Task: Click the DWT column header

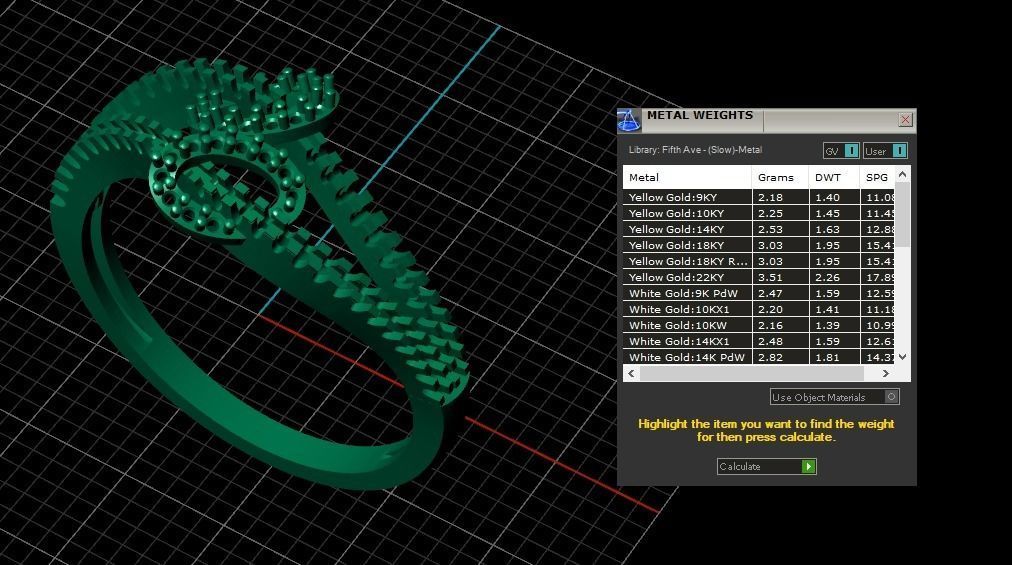Action: click(834, 177)
